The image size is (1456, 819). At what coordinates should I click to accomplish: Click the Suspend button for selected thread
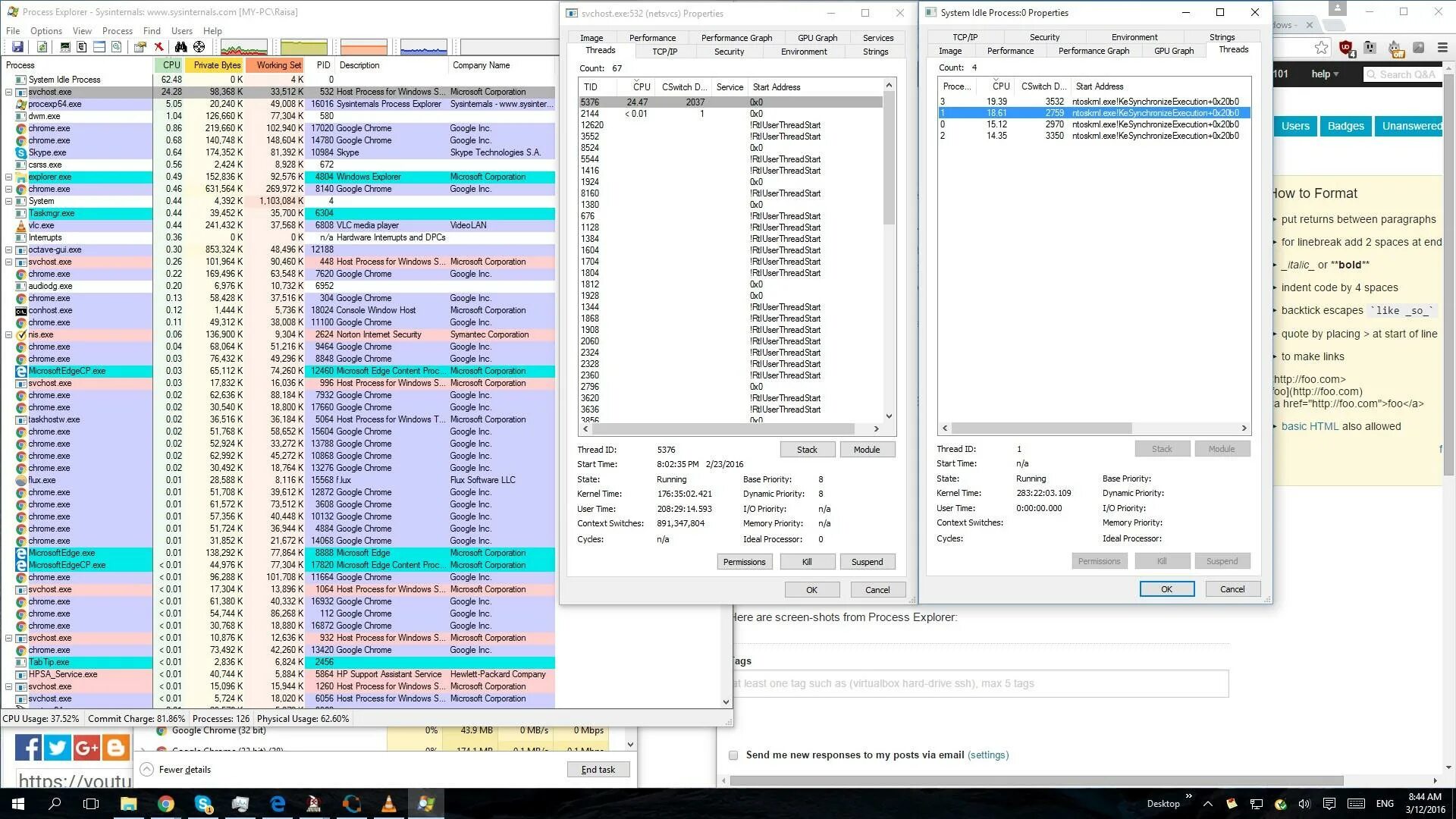click(866, 561)
